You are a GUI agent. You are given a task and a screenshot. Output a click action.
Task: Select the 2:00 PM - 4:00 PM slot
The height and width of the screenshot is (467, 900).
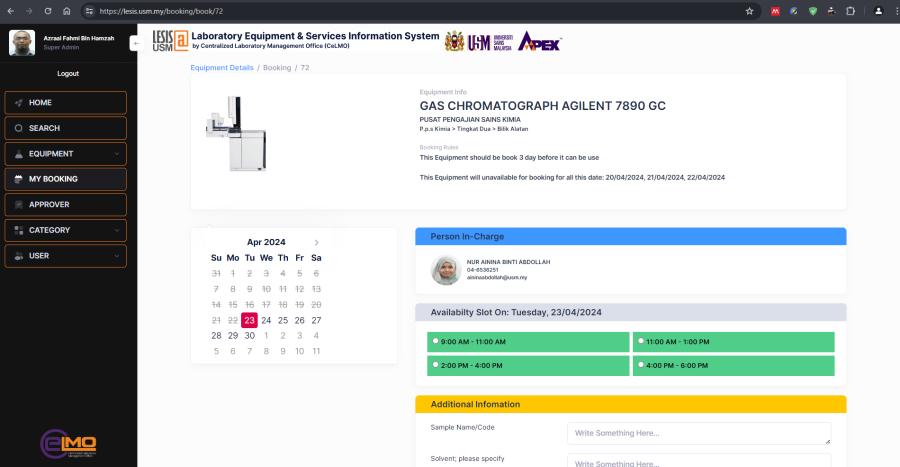(x=436, y=364)
